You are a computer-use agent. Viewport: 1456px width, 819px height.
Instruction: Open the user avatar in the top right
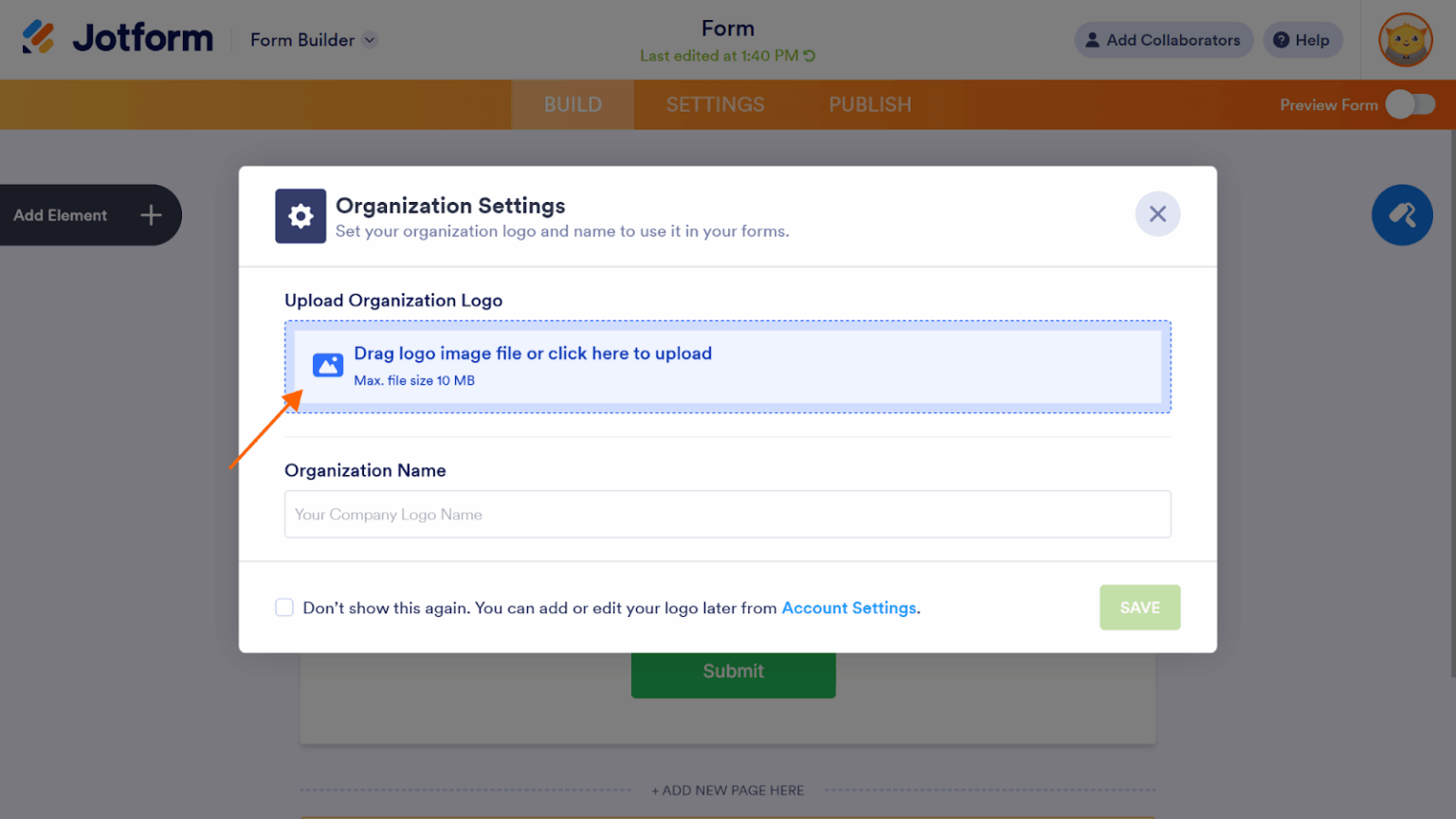click(x=1406, y=40)
